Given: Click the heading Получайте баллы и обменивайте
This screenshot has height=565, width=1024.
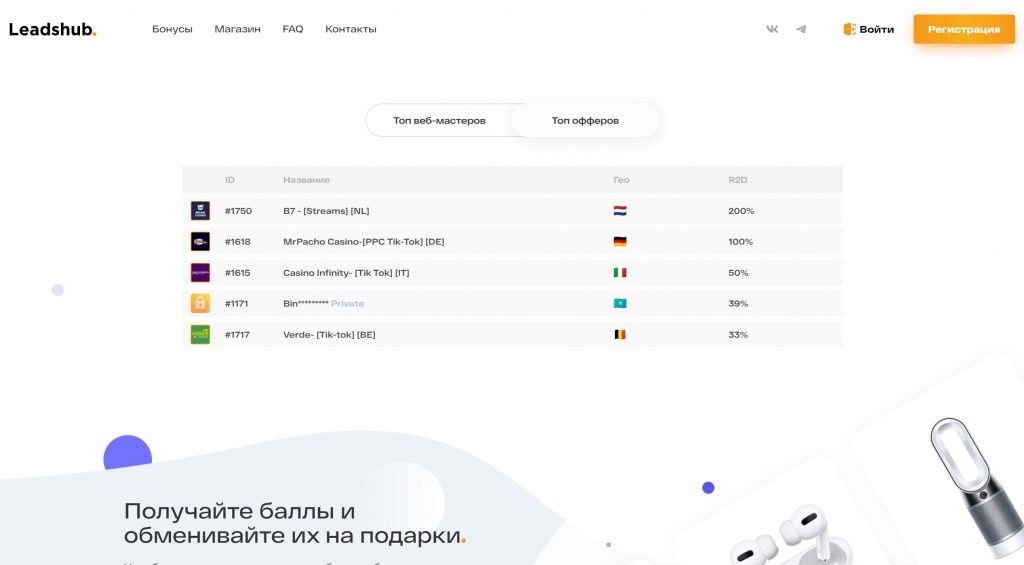Looking at the screenshot, I should 295,523.
